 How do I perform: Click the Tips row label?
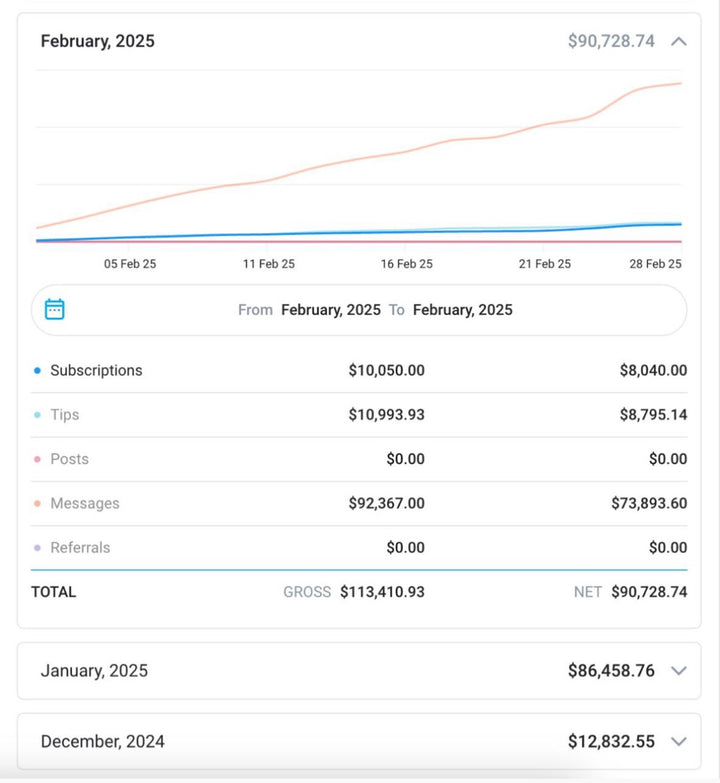coord(64,415)
